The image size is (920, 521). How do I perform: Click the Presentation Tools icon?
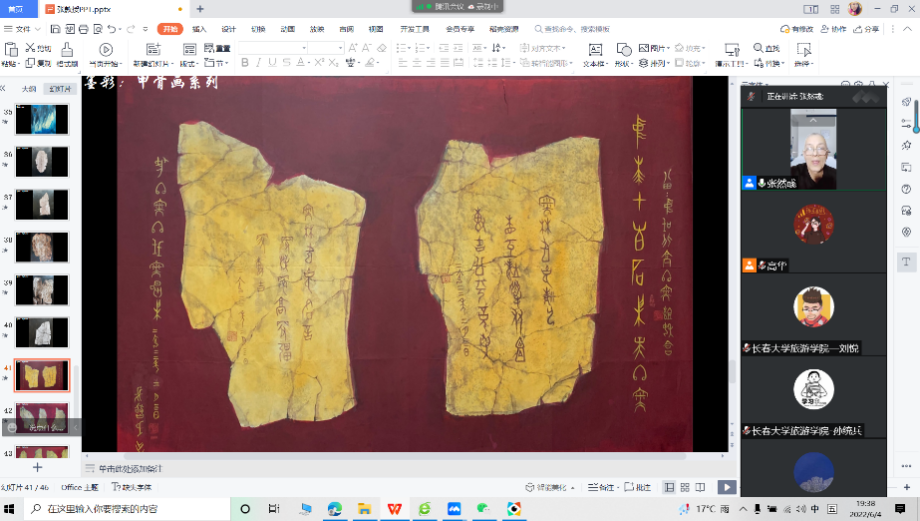coord(732,49)
